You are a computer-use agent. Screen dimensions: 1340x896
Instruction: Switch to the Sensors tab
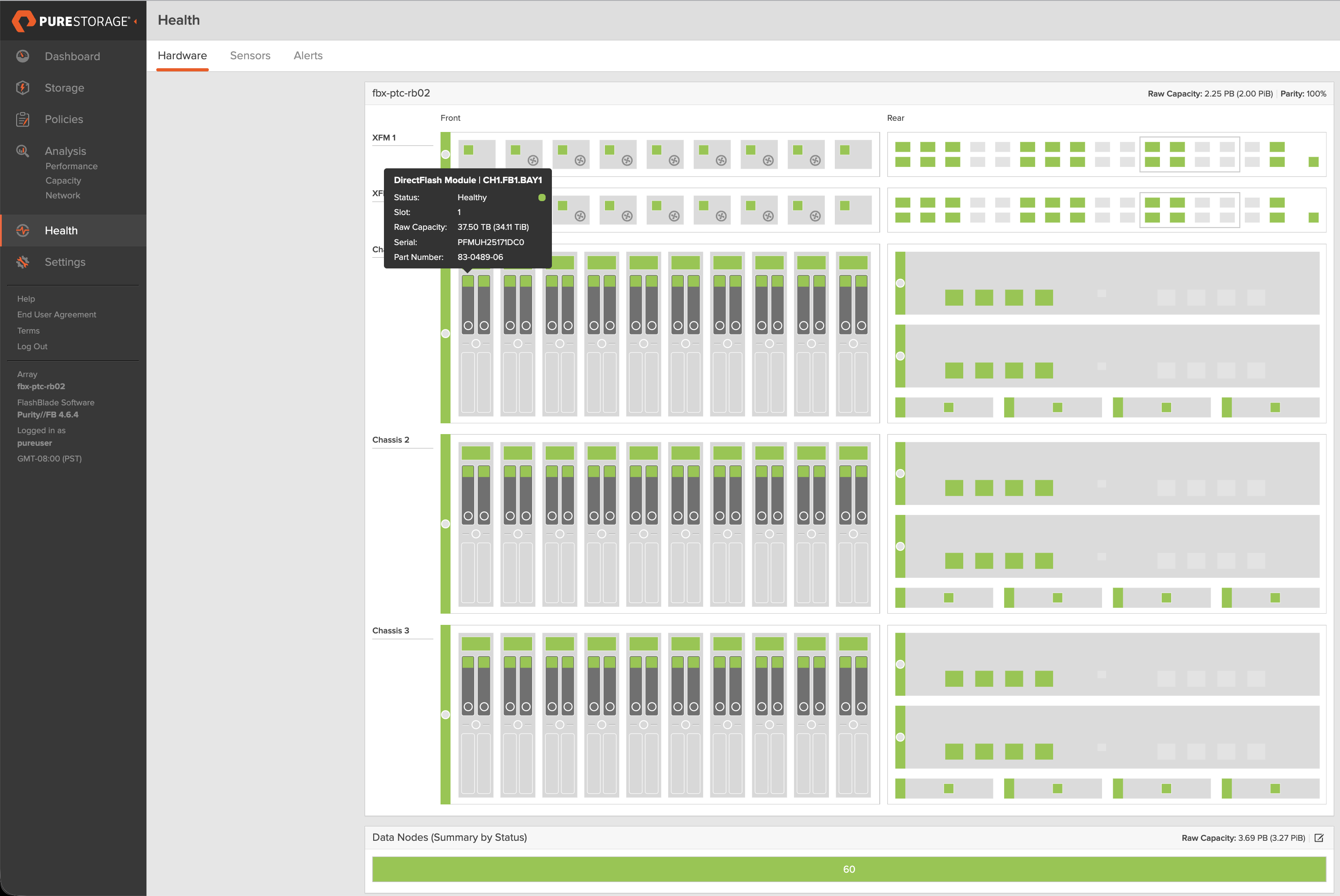coord(250,55)
